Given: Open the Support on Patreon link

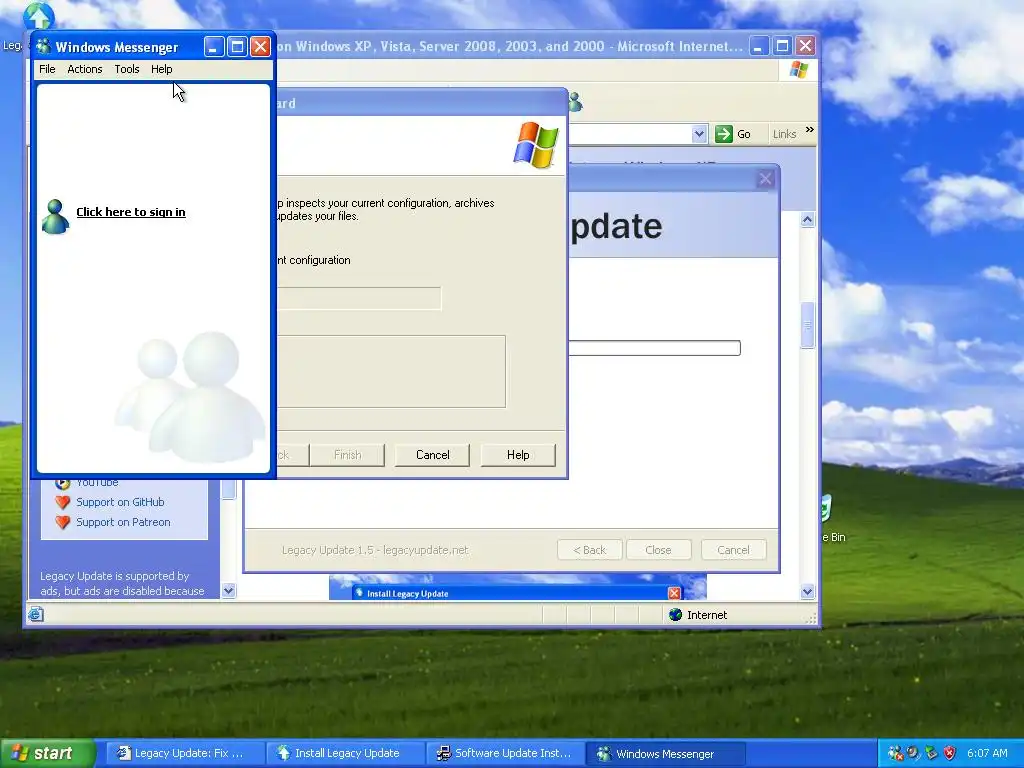Looking at the screenshot, I should tap(123, 522).
